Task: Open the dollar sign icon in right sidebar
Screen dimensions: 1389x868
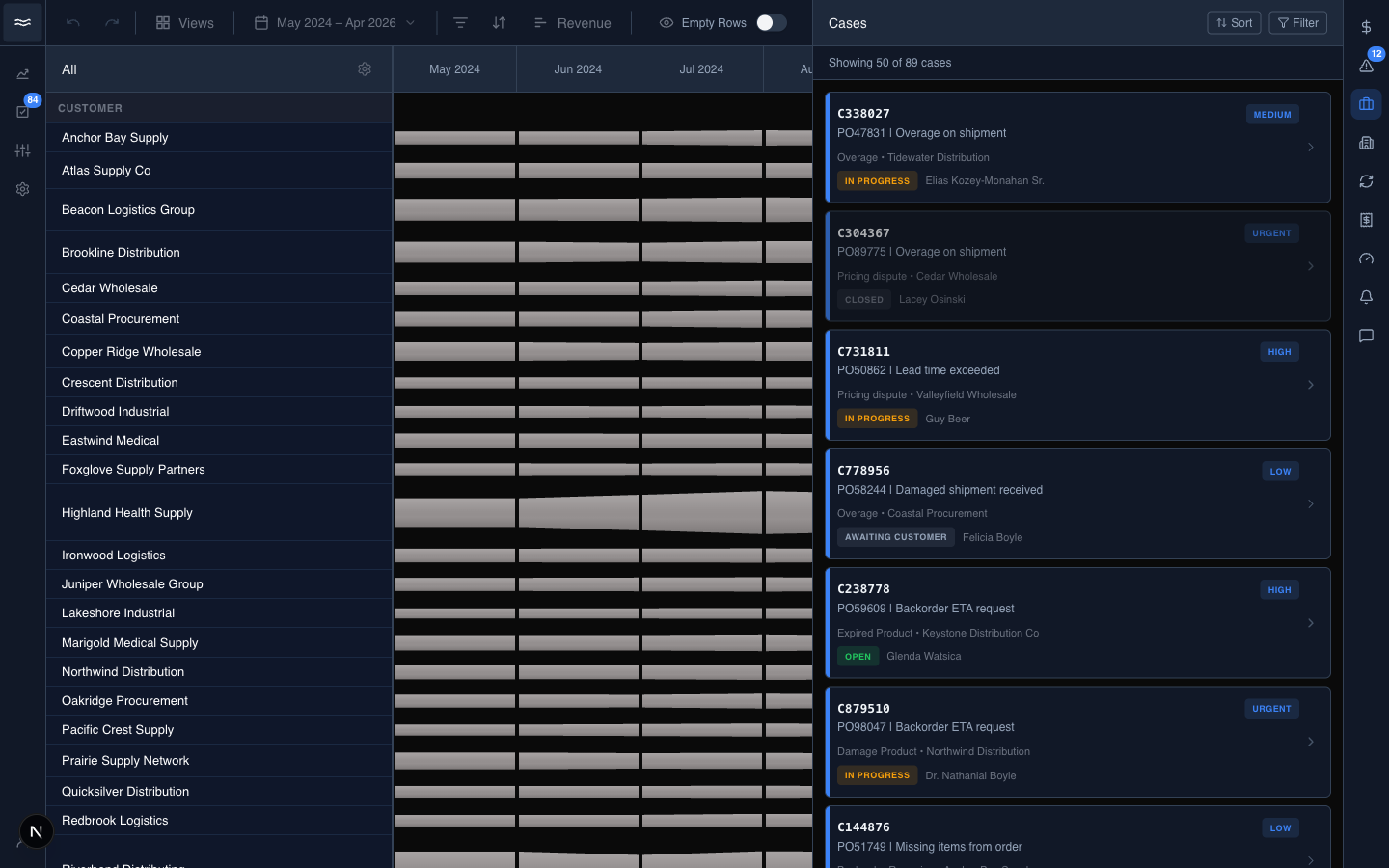Action: 1366,27
